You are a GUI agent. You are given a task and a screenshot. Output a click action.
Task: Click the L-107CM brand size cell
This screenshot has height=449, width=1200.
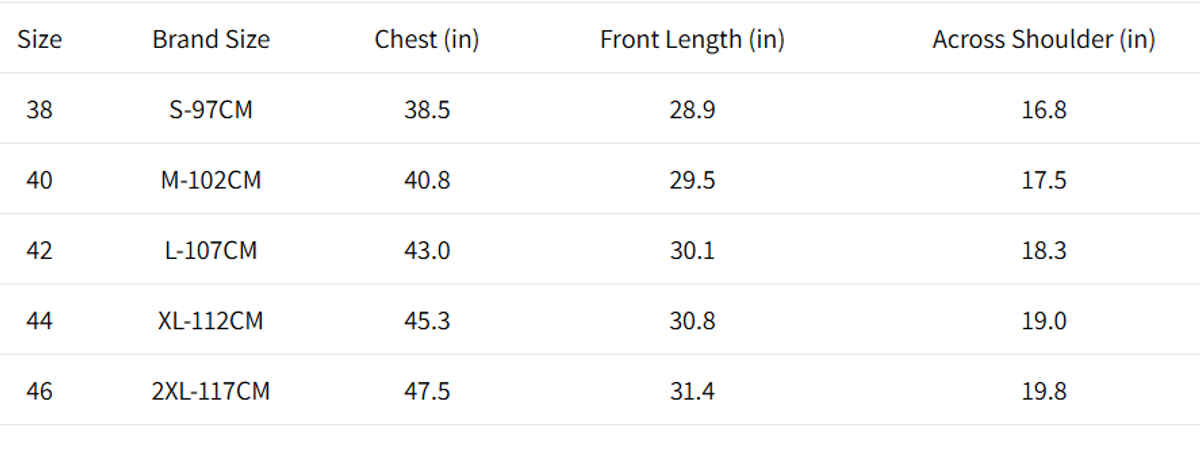tap(211, 250)
